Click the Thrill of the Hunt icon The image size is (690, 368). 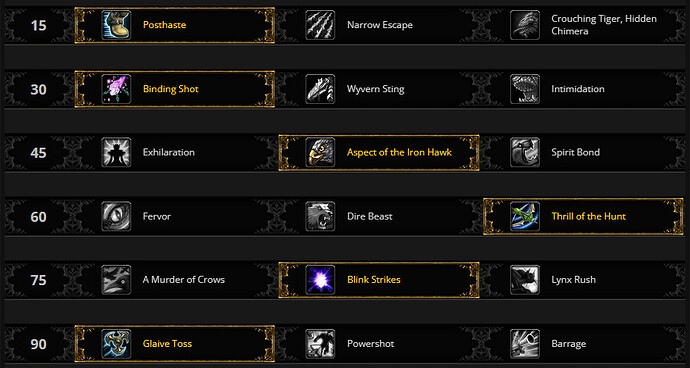pyautogui.click(x=525, y=216)
